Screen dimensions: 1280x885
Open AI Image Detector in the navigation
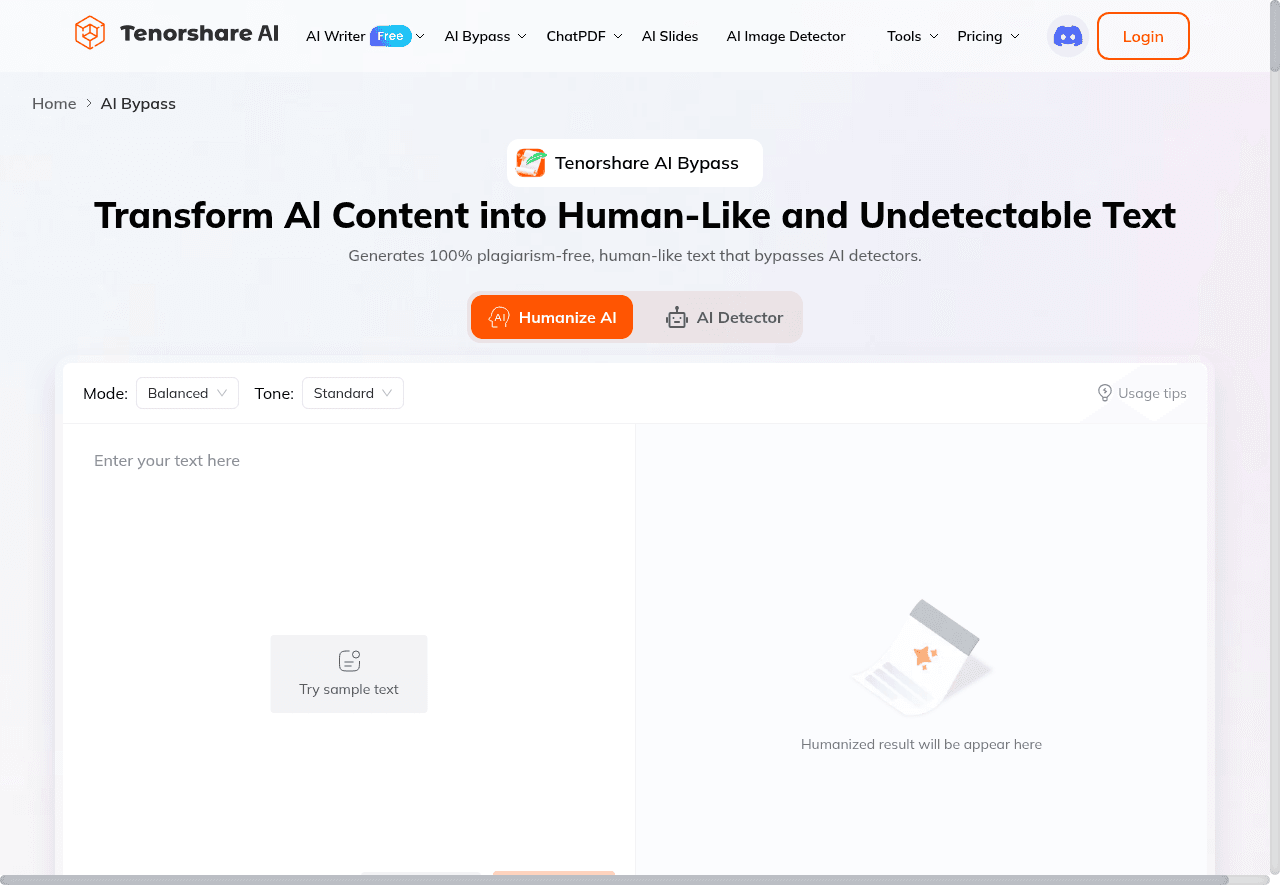(785, 36)
